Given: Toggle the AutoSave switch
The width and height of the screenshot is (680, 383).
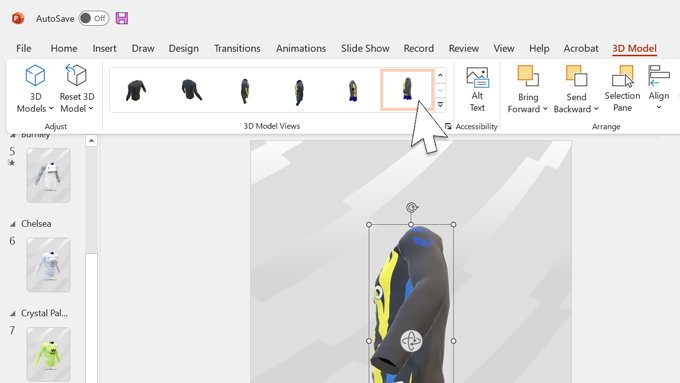Looking at the screenshot, I should click(x=94, y=18).
